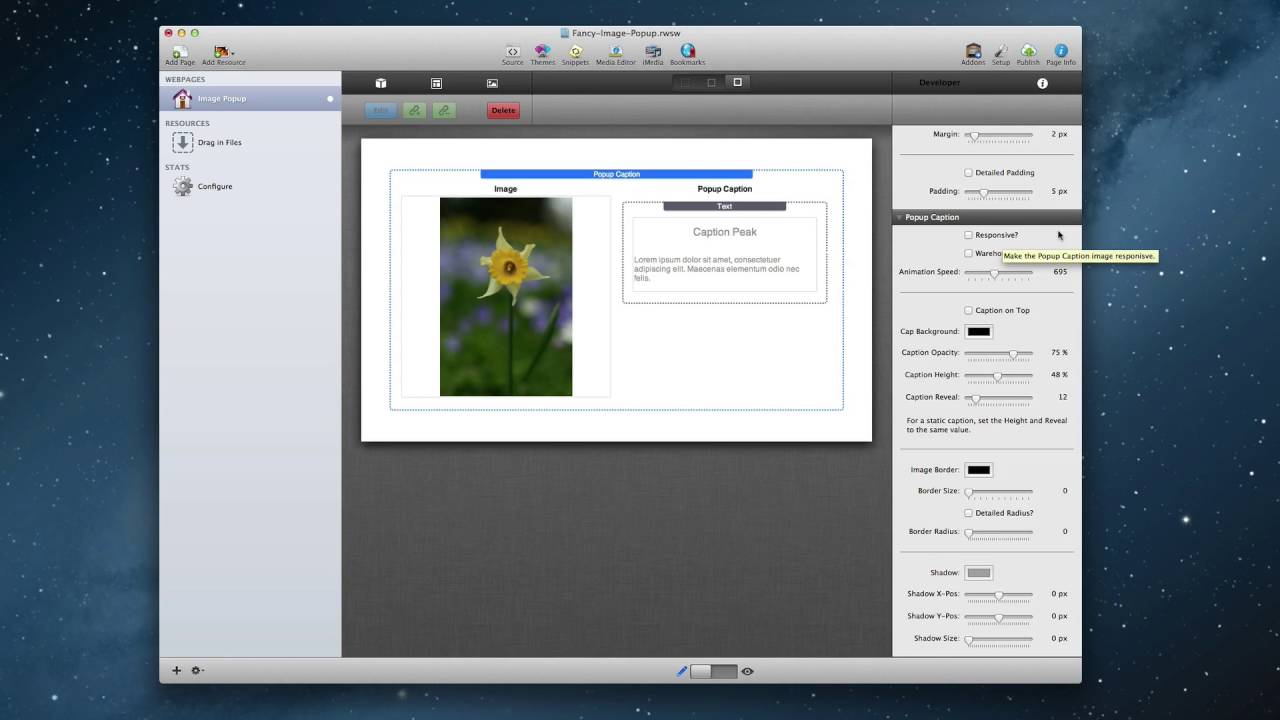Click the Configure stats label
Screen dimensions: 1280x720
pos(215,186)
